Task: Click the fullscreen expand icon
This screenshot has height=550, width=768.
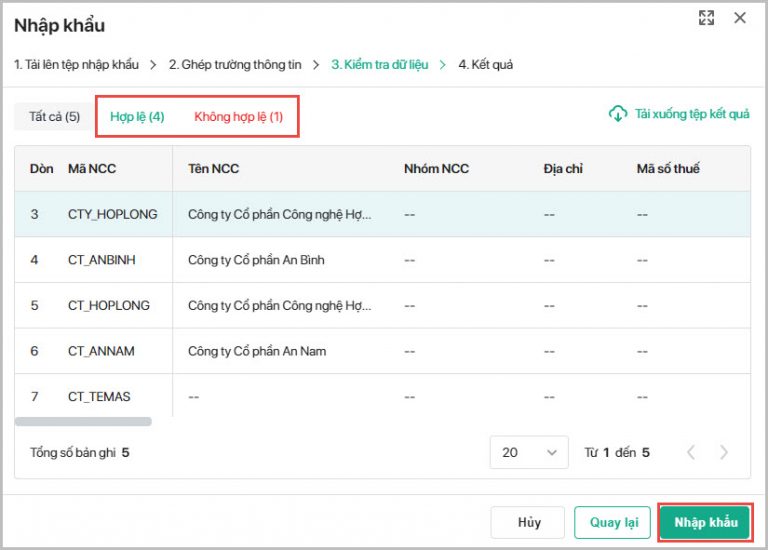Action: pos(707,18)
